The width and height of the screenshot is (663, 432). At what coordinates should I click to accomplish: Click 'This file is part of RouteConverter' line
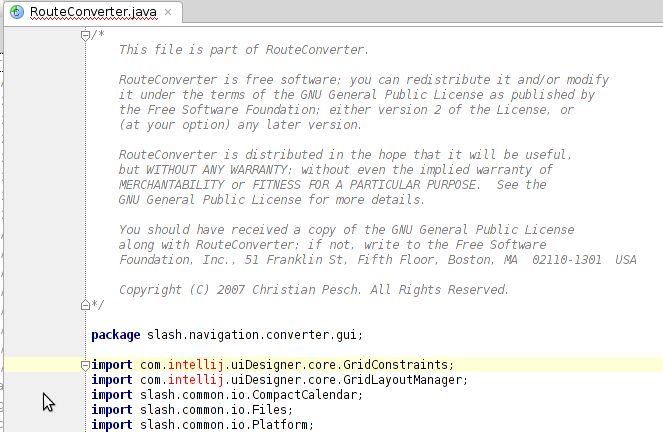click(x=243, y=50)
